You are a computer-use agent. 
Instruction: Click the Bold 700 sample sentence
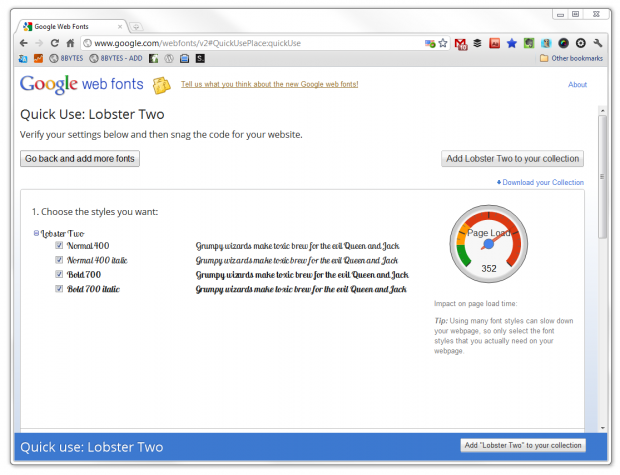click(302, 274)
